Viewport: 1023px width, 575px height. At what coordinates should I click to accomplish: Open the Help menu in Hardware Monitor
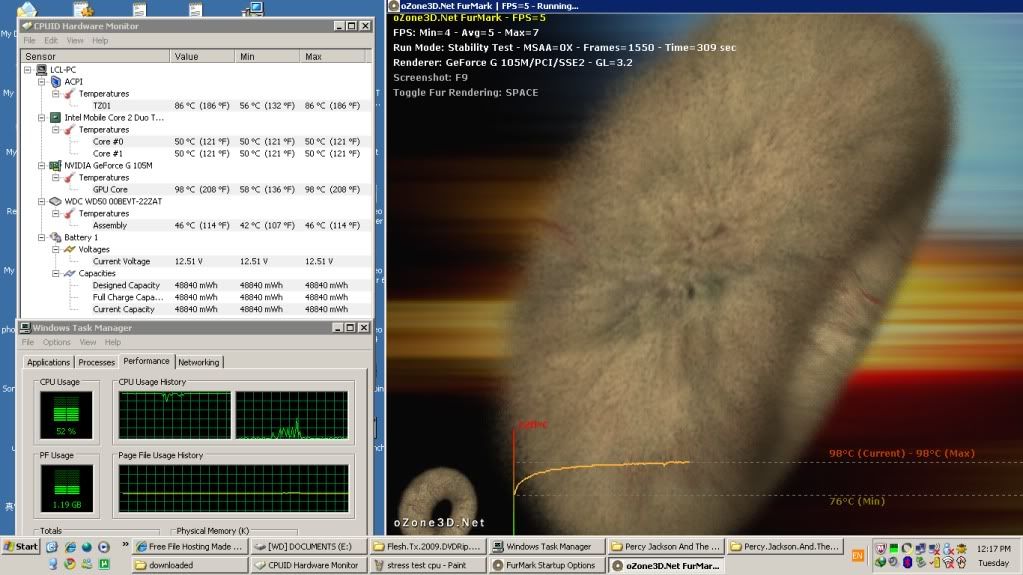[100, 40]
